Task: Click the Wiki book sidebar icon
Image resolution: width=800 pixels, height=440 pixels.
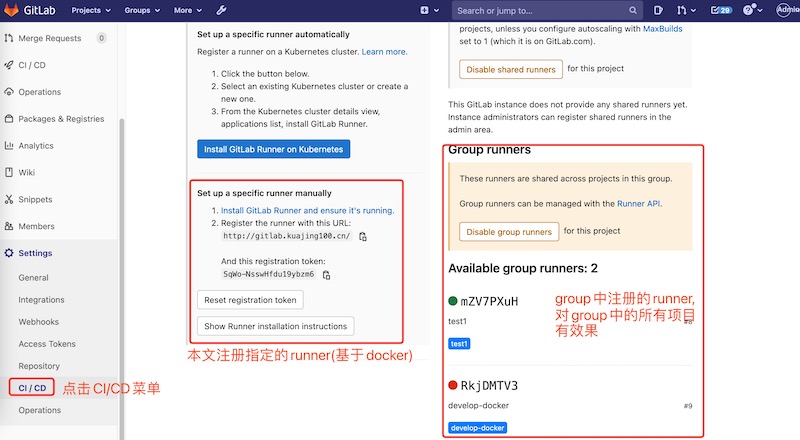Action: point(9,173)
